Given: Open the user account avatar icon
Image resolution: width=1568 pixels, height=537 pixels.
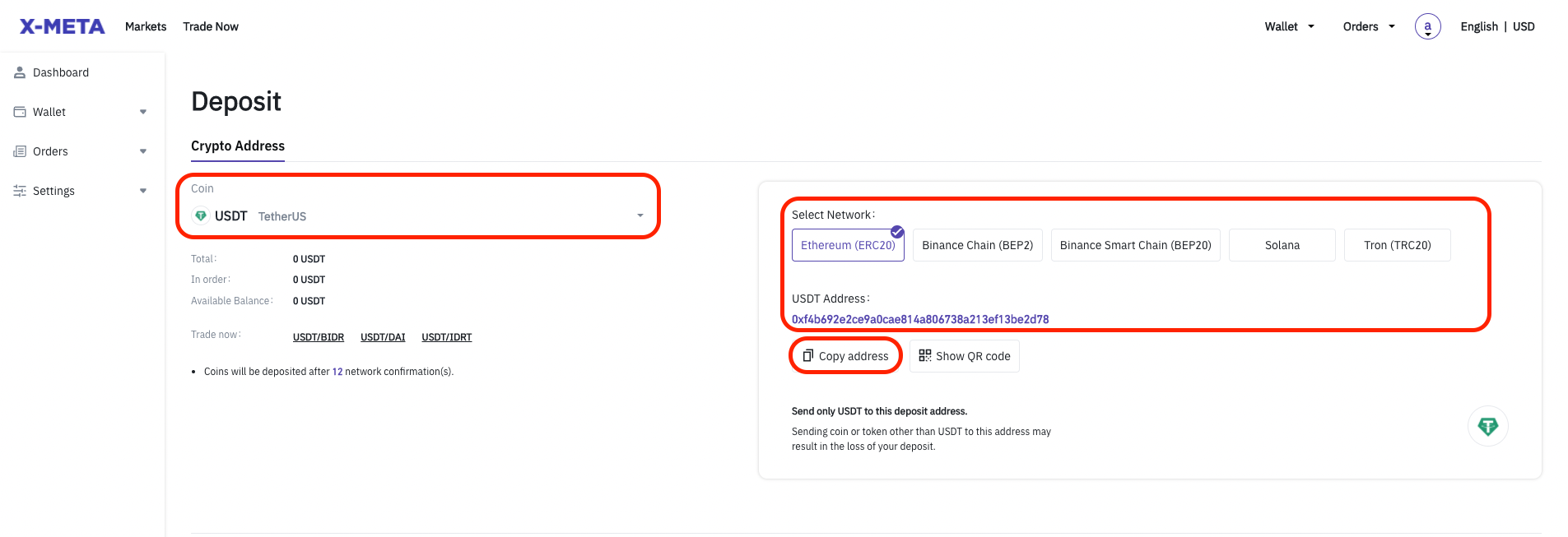Looking at the screenshot, I should [1427, 26].
